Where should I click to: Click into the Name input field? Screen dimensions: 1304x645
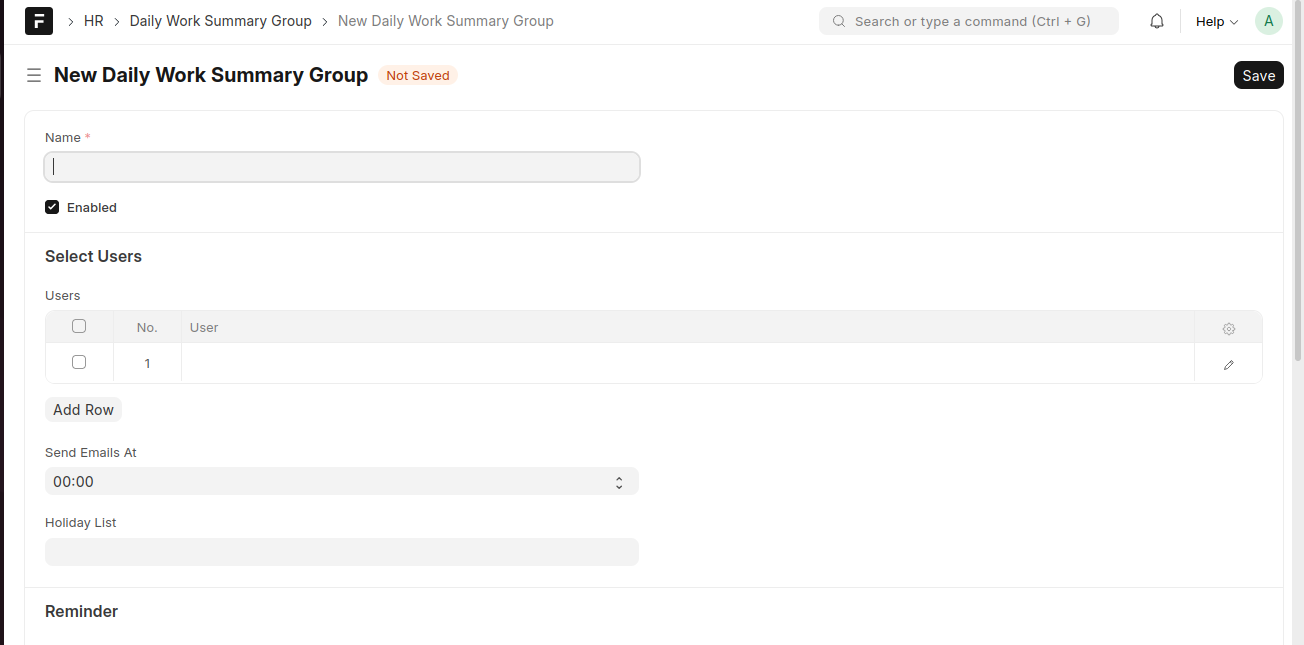(342, 167)
